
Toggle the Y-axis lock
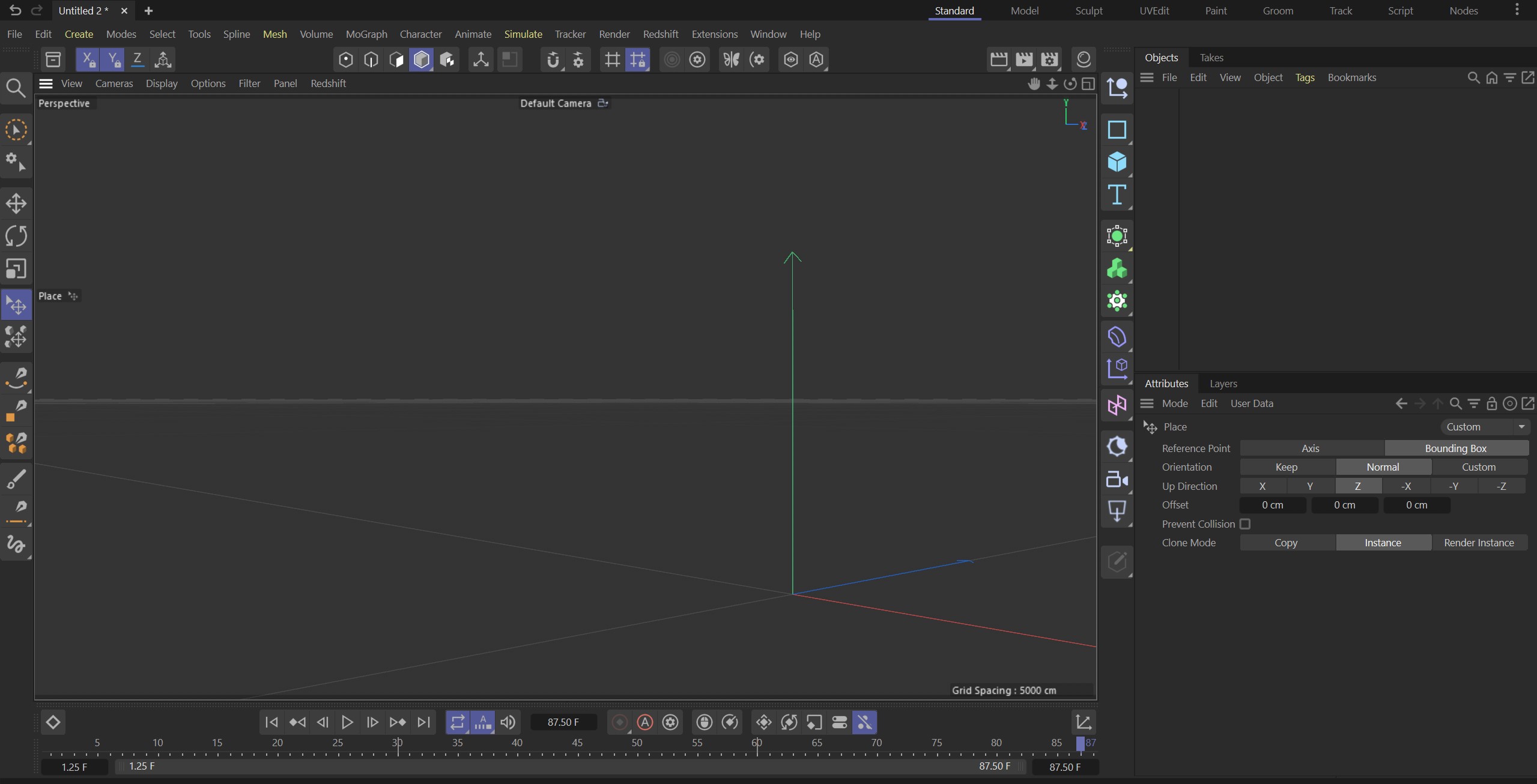coord(113,59)
